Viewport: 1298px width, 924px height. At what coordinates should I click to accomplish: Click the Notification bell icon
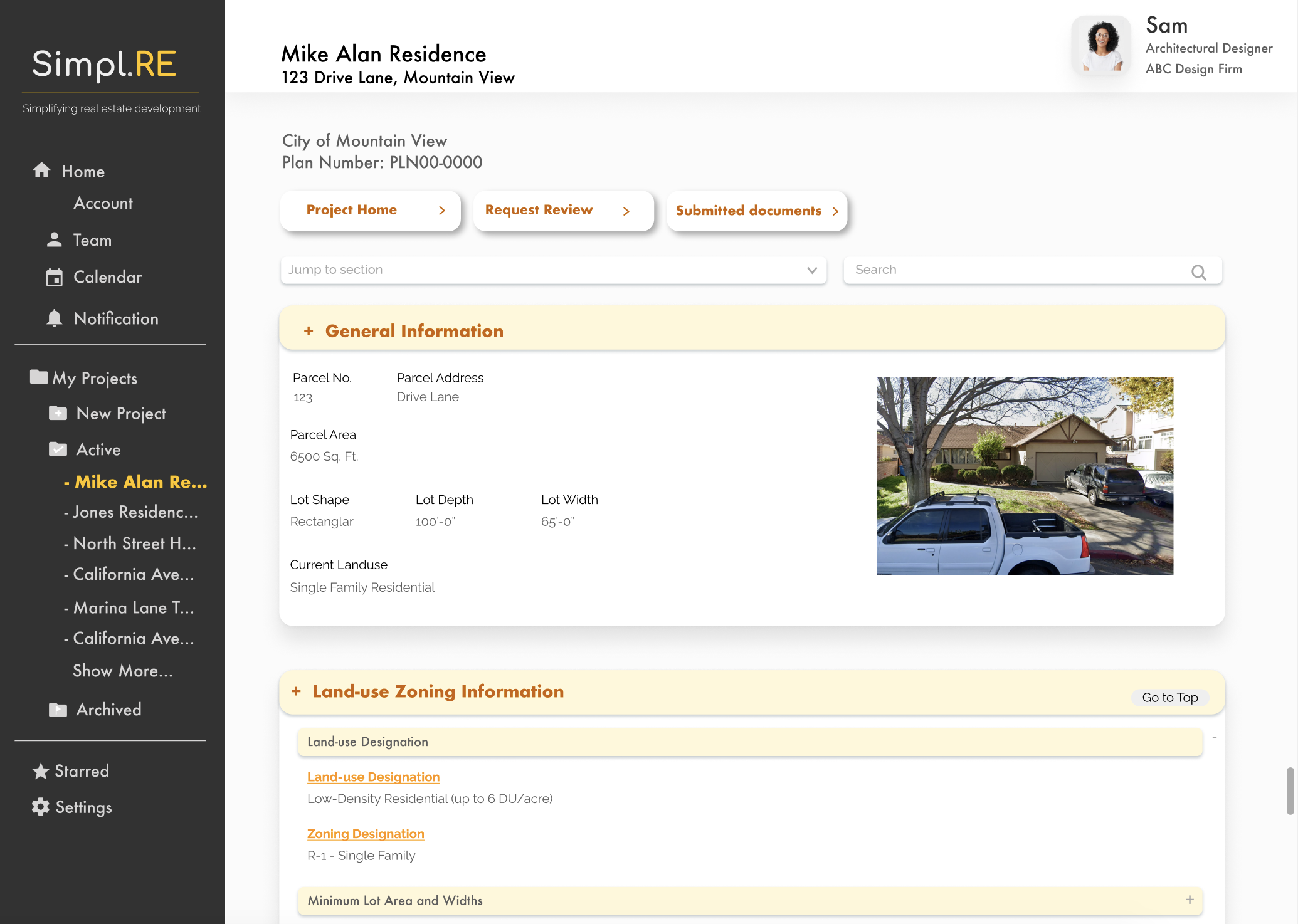tap(55, 318)
